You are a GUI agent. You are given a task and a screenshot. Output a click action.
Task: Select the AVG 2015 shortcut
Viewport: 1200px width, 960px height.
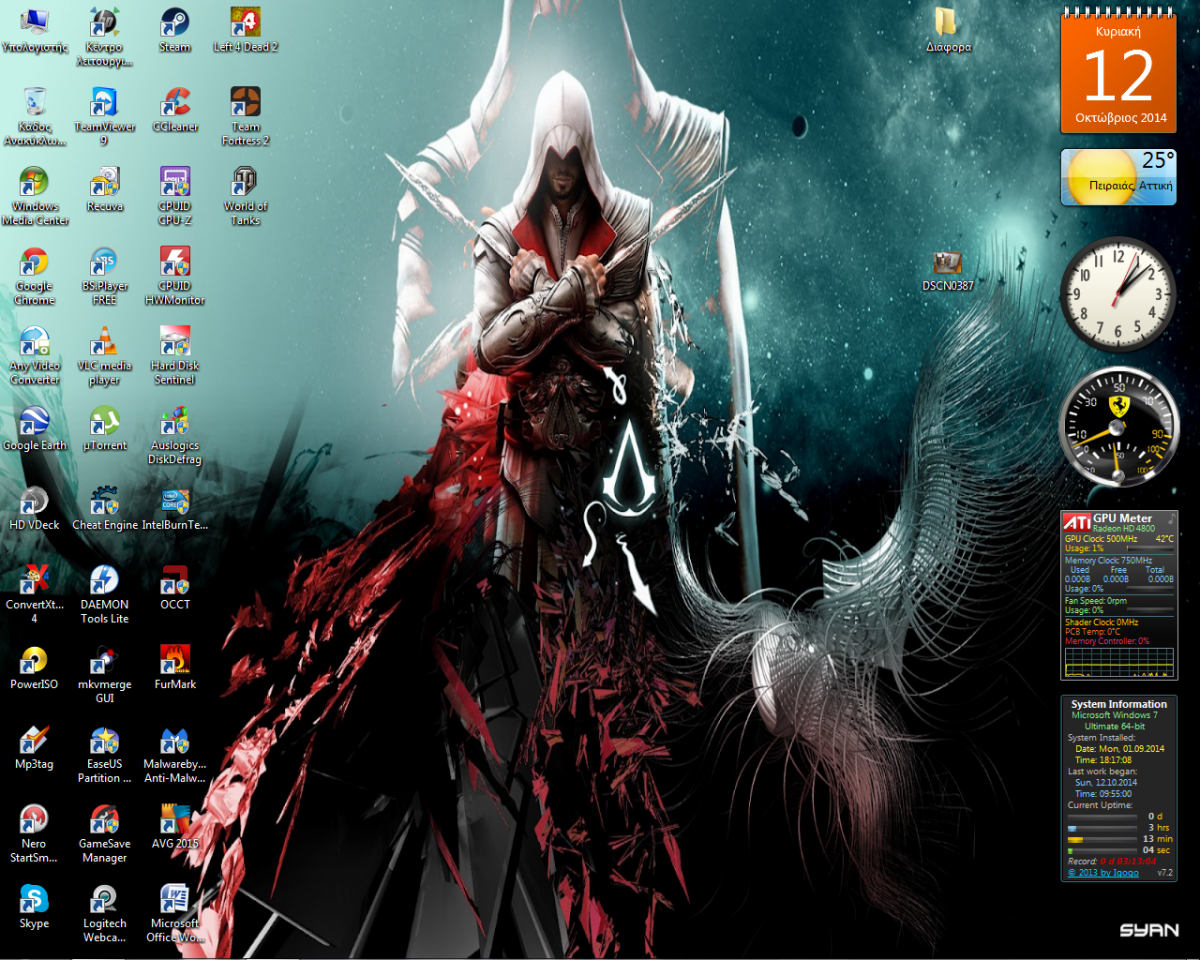[x=175, y=827]
